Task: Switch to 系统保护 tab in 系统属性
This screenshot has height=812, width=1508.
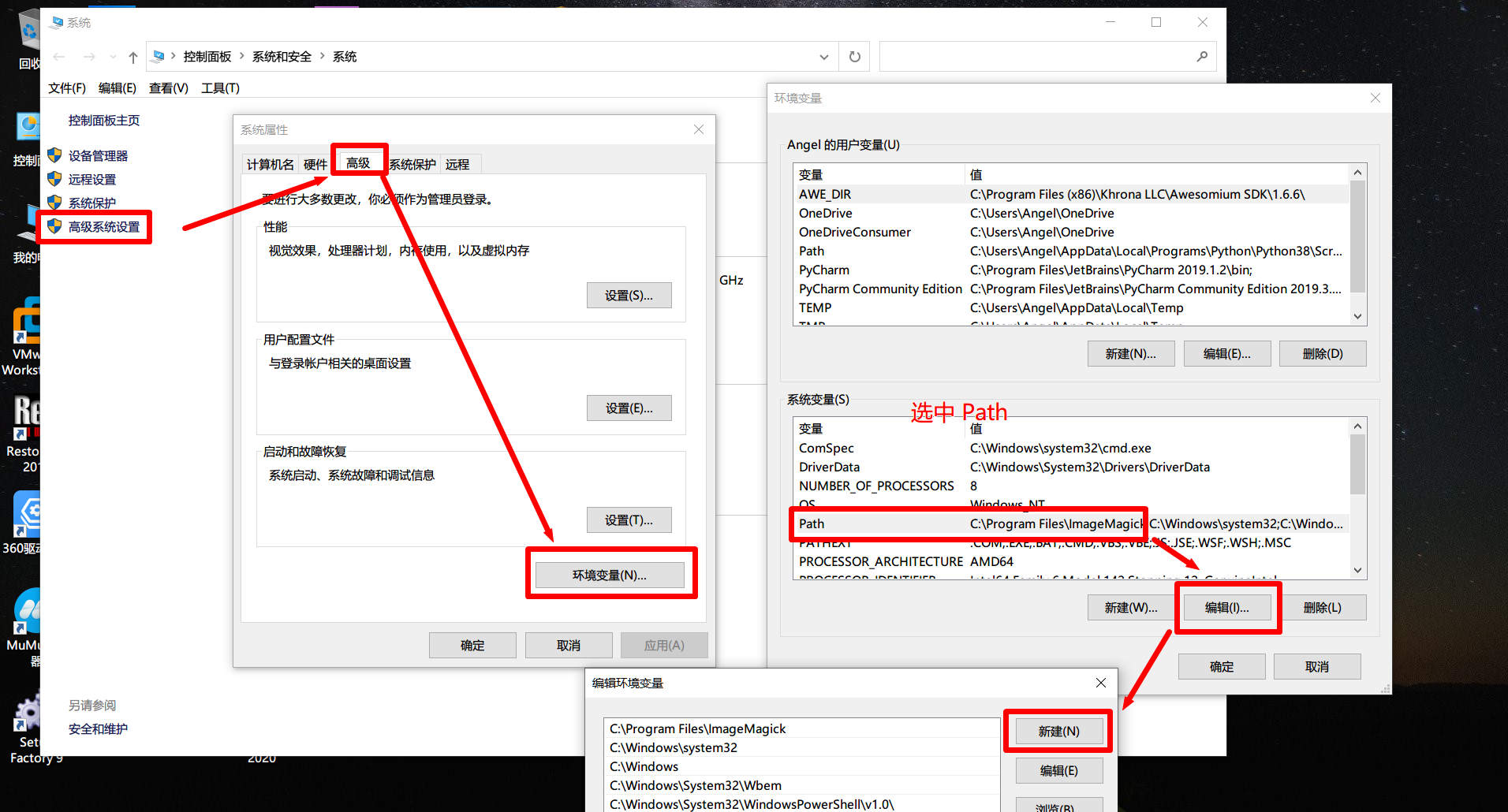Action: pos(412,165)
